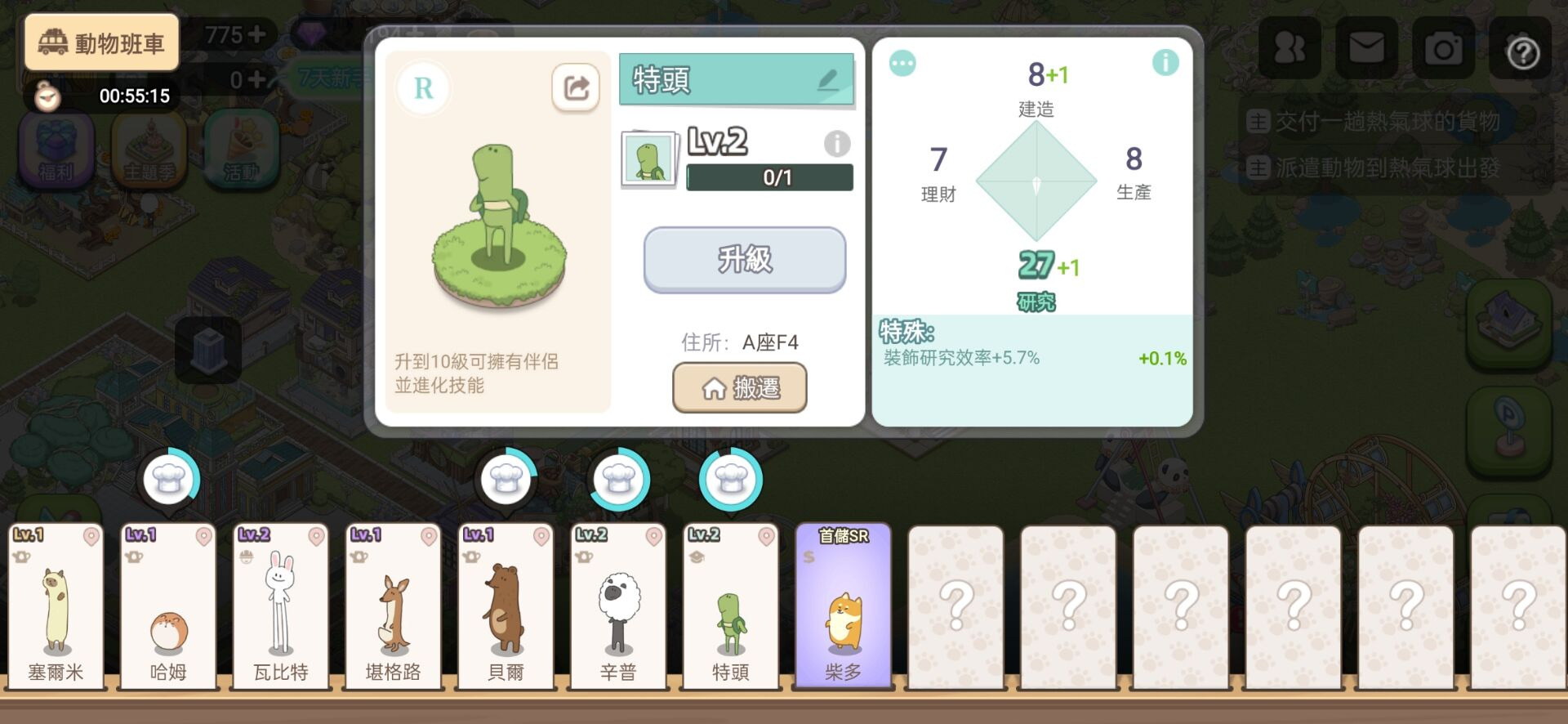Select the 柴多 SR character card
1568x724 pixels.
coord(843,606)
